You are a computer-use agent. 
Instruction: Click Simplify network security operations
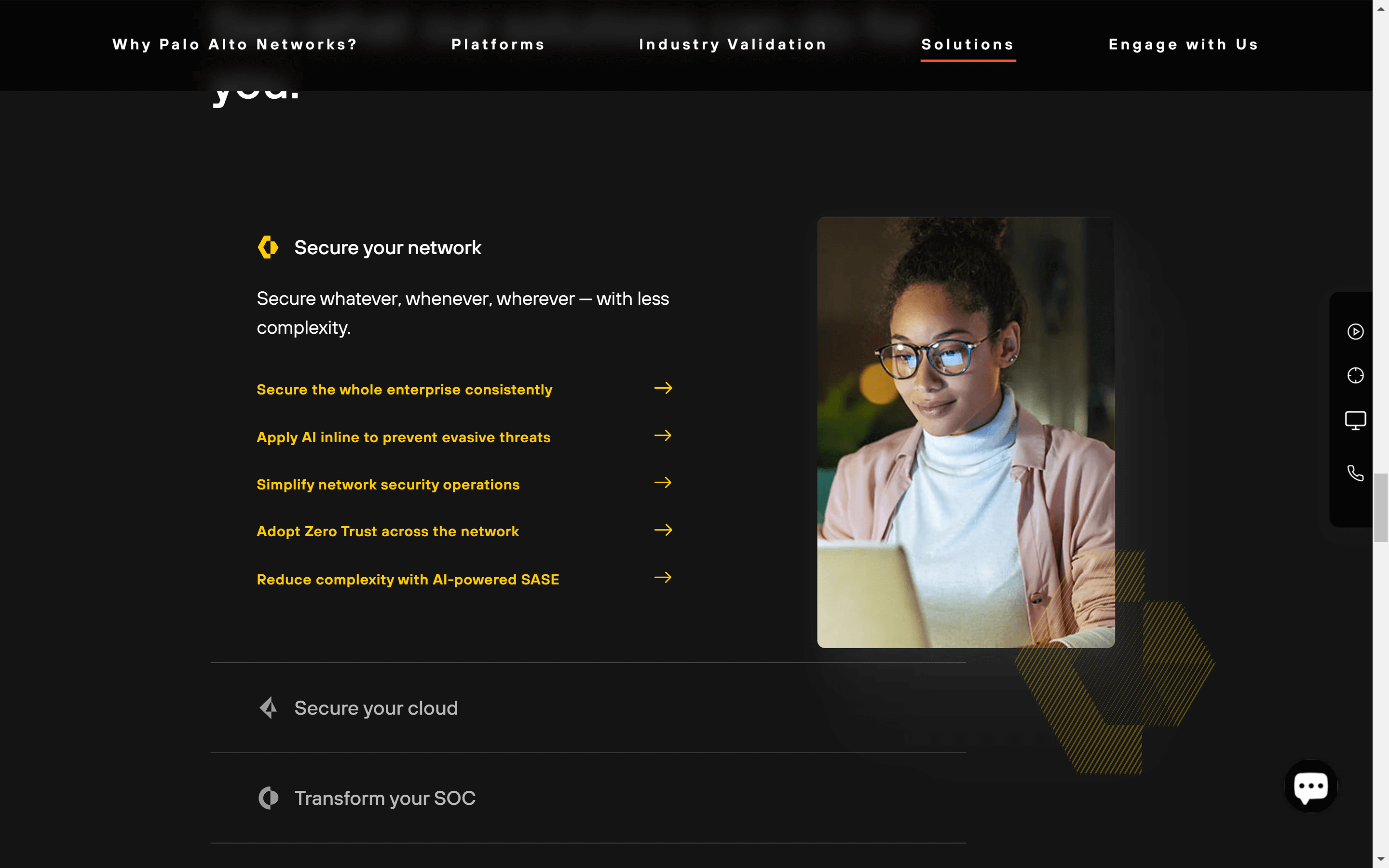(x=388, y=484)
